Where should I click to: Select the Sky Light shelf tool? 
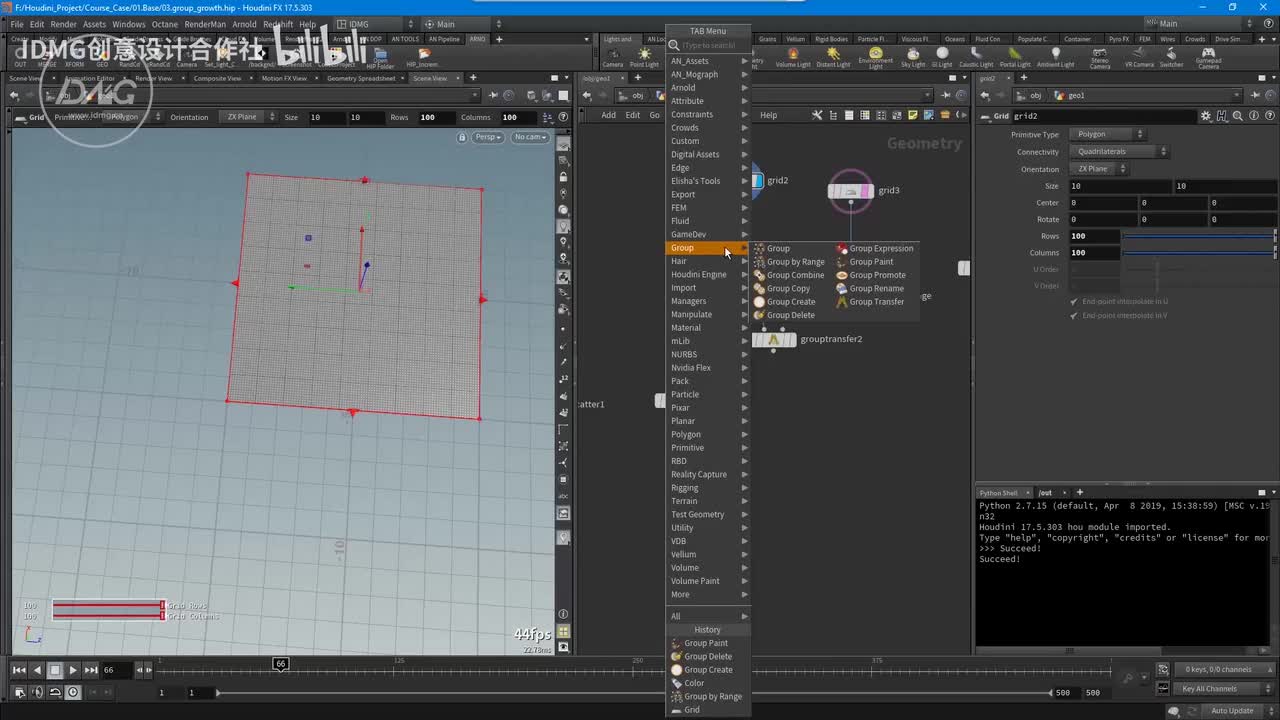pos(913,56)
